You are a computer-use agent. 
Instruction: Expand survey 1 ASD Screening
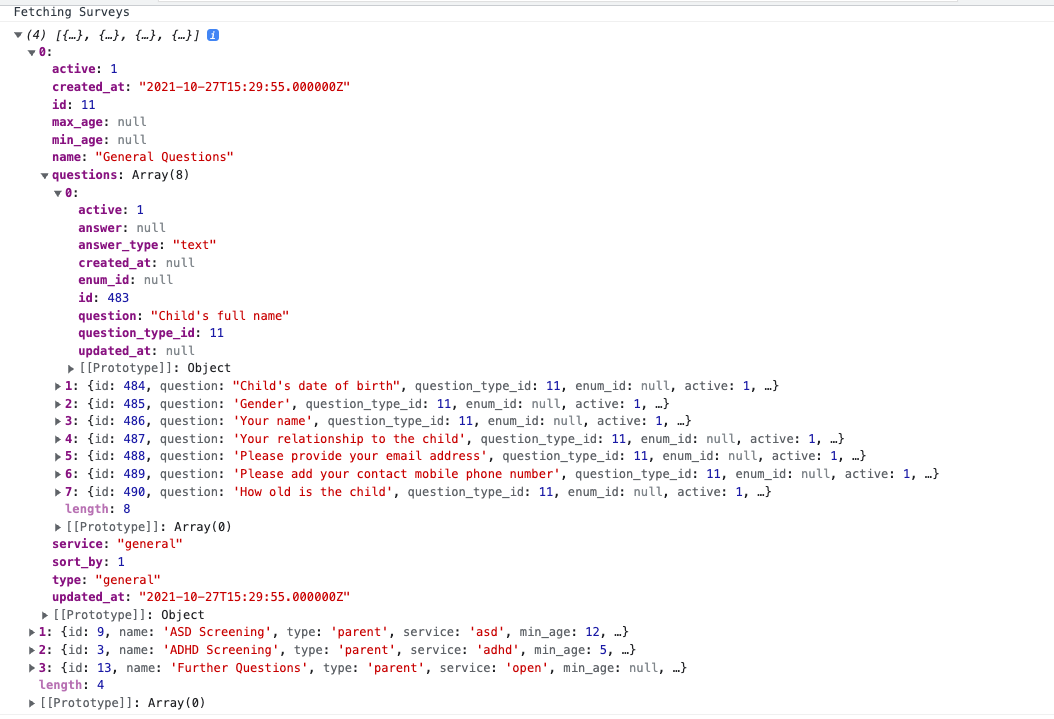coord(32,632)
